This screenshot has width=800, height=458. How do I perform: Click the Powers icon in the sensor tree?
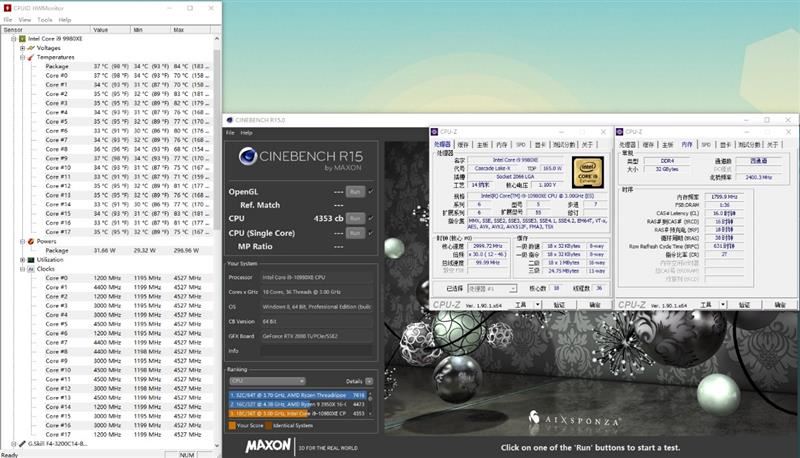click(x=31, y=241)
